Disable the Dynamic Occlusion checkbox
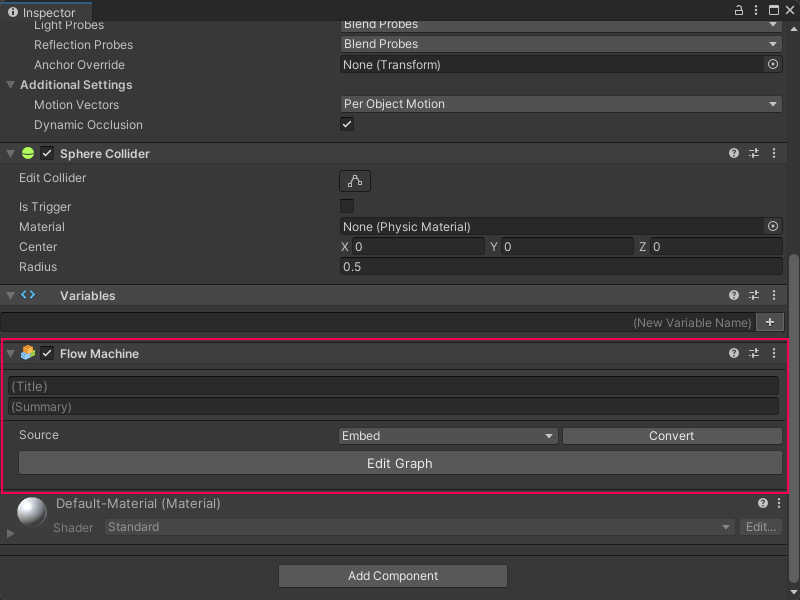This screenshot has width=800, height=600. 347,125
